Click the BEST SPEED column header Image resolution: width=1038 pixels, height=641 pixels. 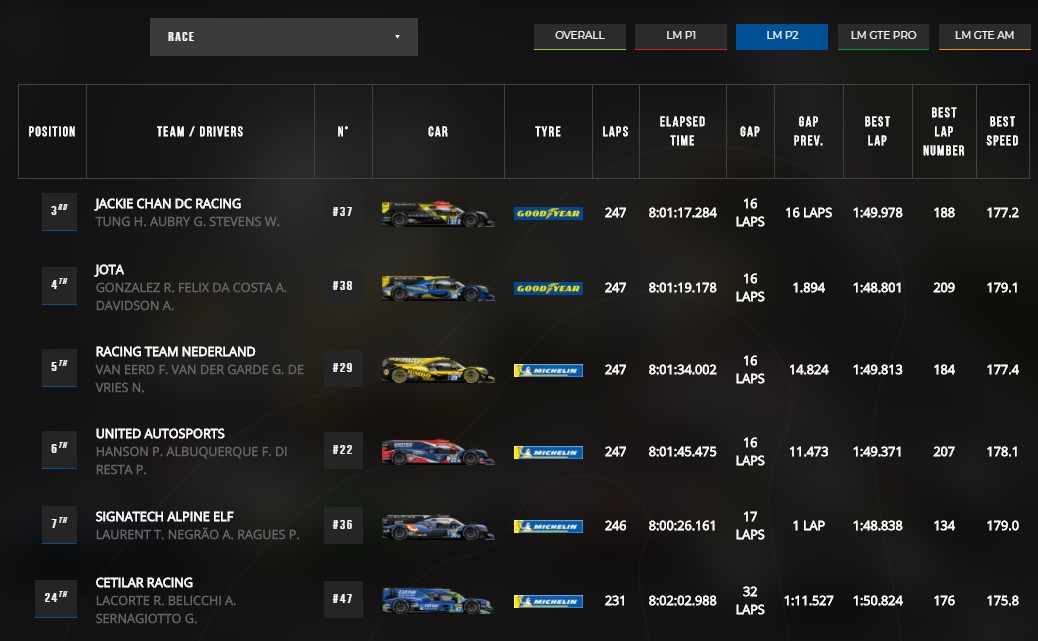(x=1002, y=132)
